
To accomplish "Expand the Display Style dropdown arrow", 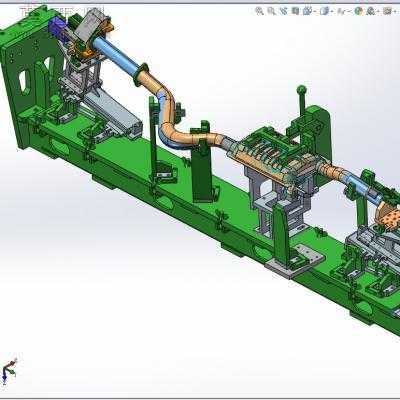I will point(332,12).
